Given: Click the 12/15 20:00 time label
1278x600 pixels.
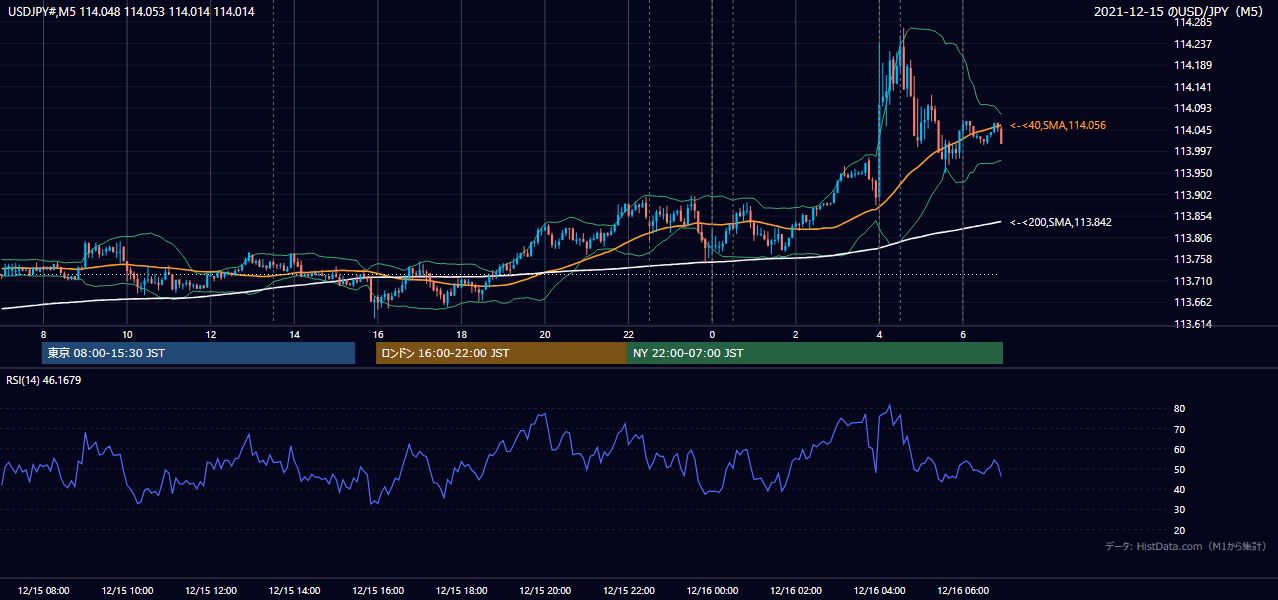Looking at the screenshot, I should [545, 591].
